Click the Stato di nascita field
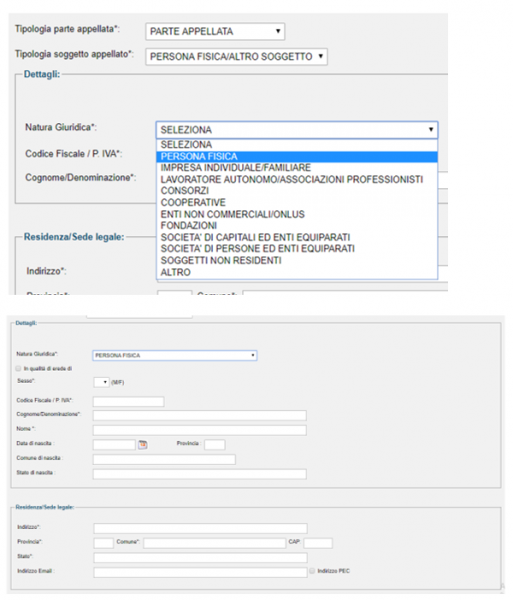513x600 pixels. pos(200,474)
